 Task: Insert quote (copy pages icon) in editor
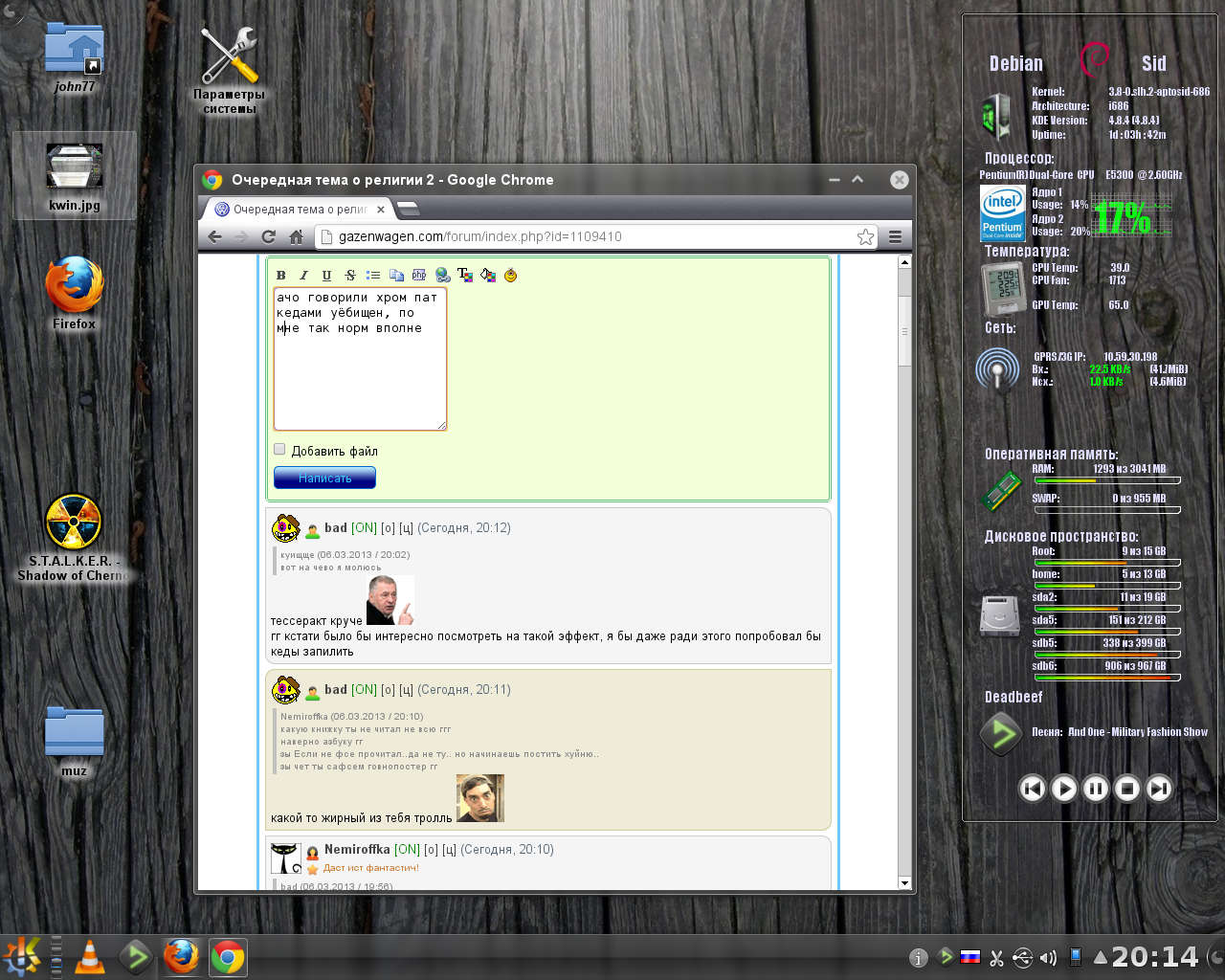[396, 276]
